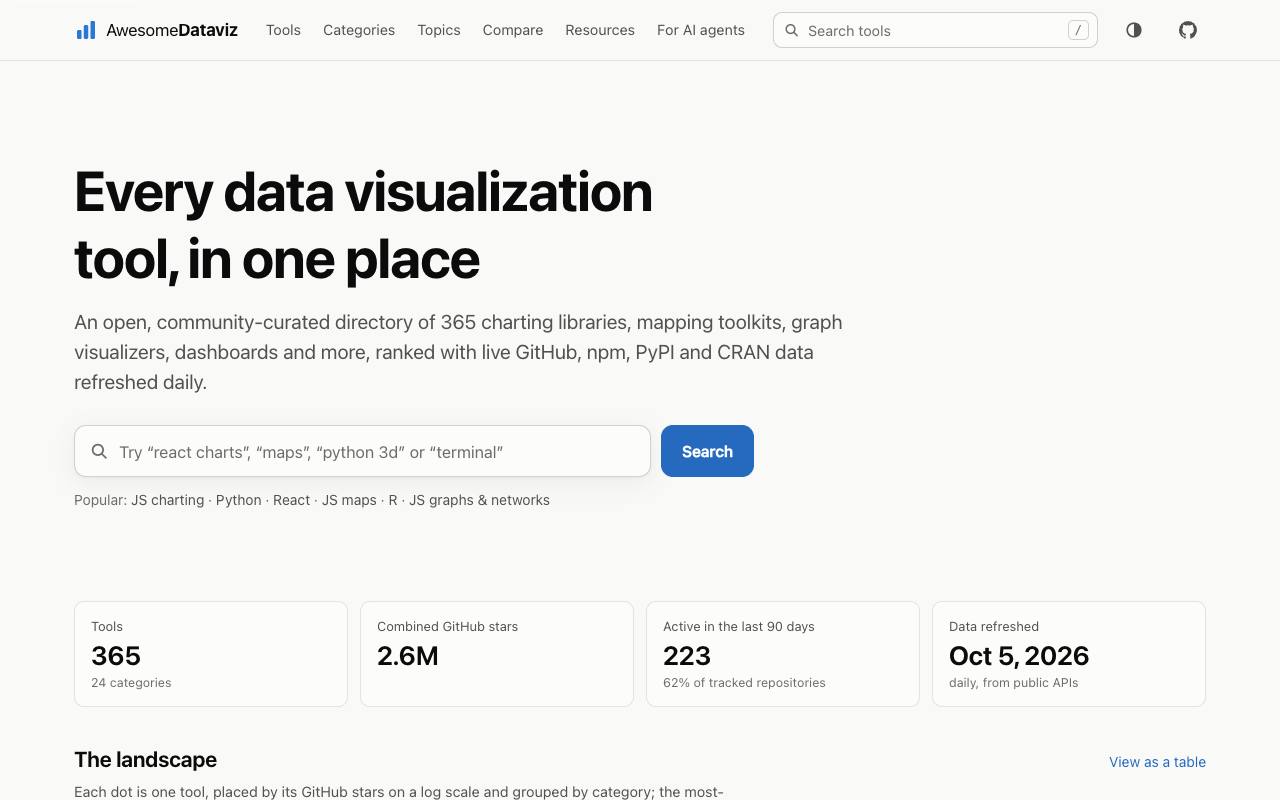The image size is (1280, 800).
Task: Open the Compare nav item
Action: [x=513, y=30]
